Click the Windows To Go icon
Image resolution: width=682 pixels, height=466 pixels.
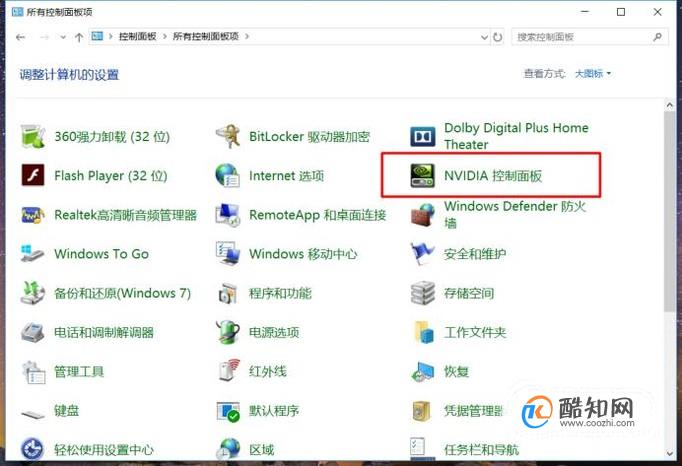[33, 254]
